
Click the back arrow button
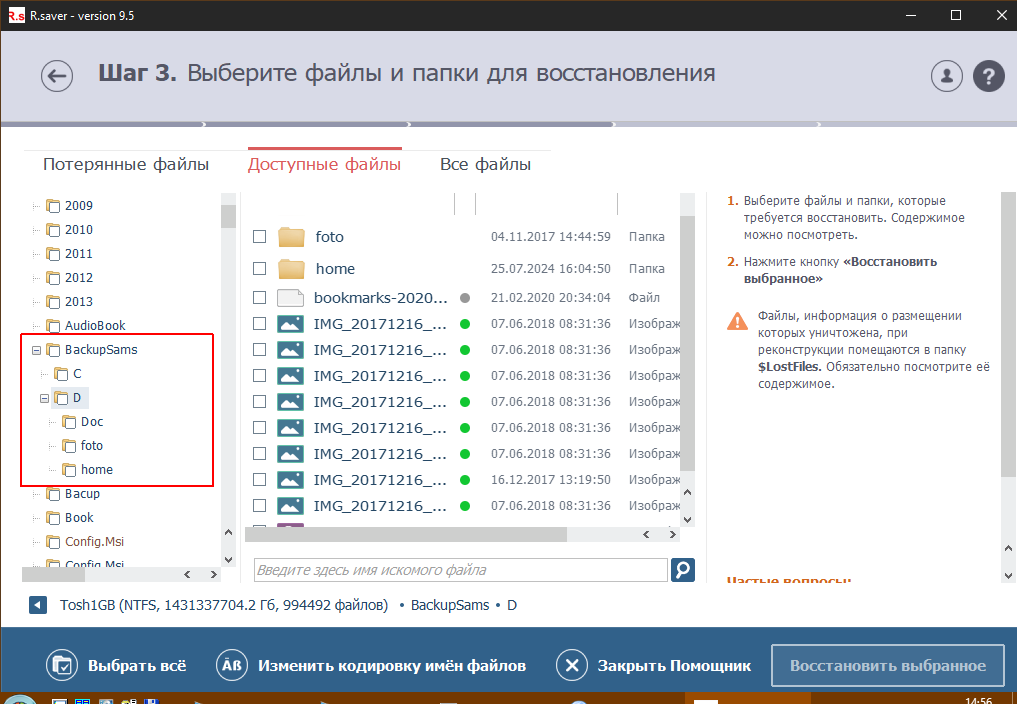tap(57, 76)
